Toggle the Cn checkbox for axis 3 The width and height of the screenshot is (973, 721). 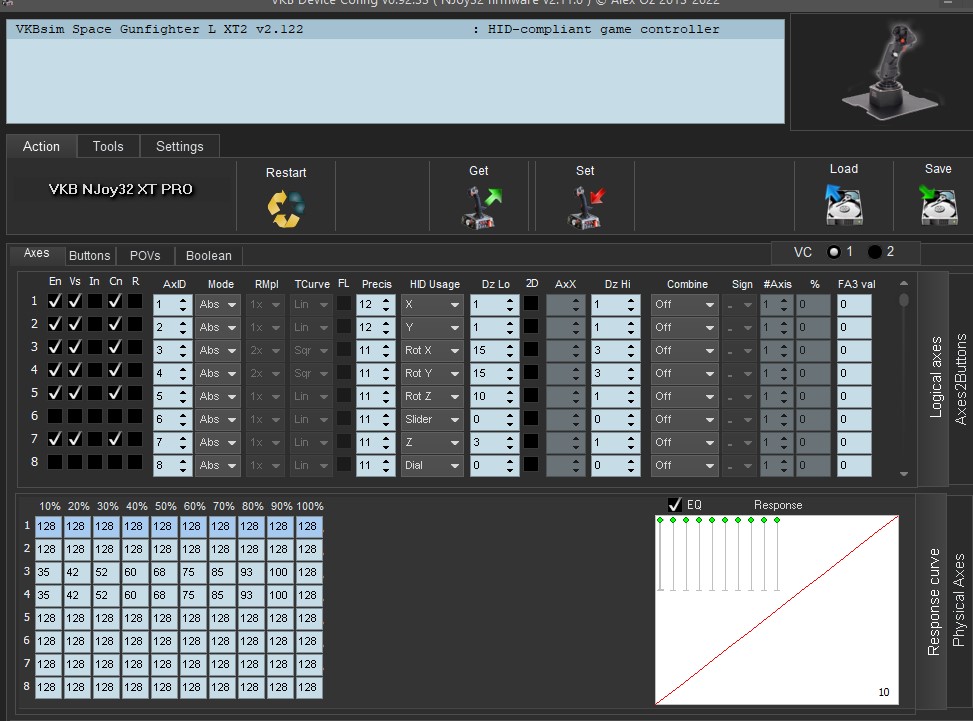tap(115, 347)
